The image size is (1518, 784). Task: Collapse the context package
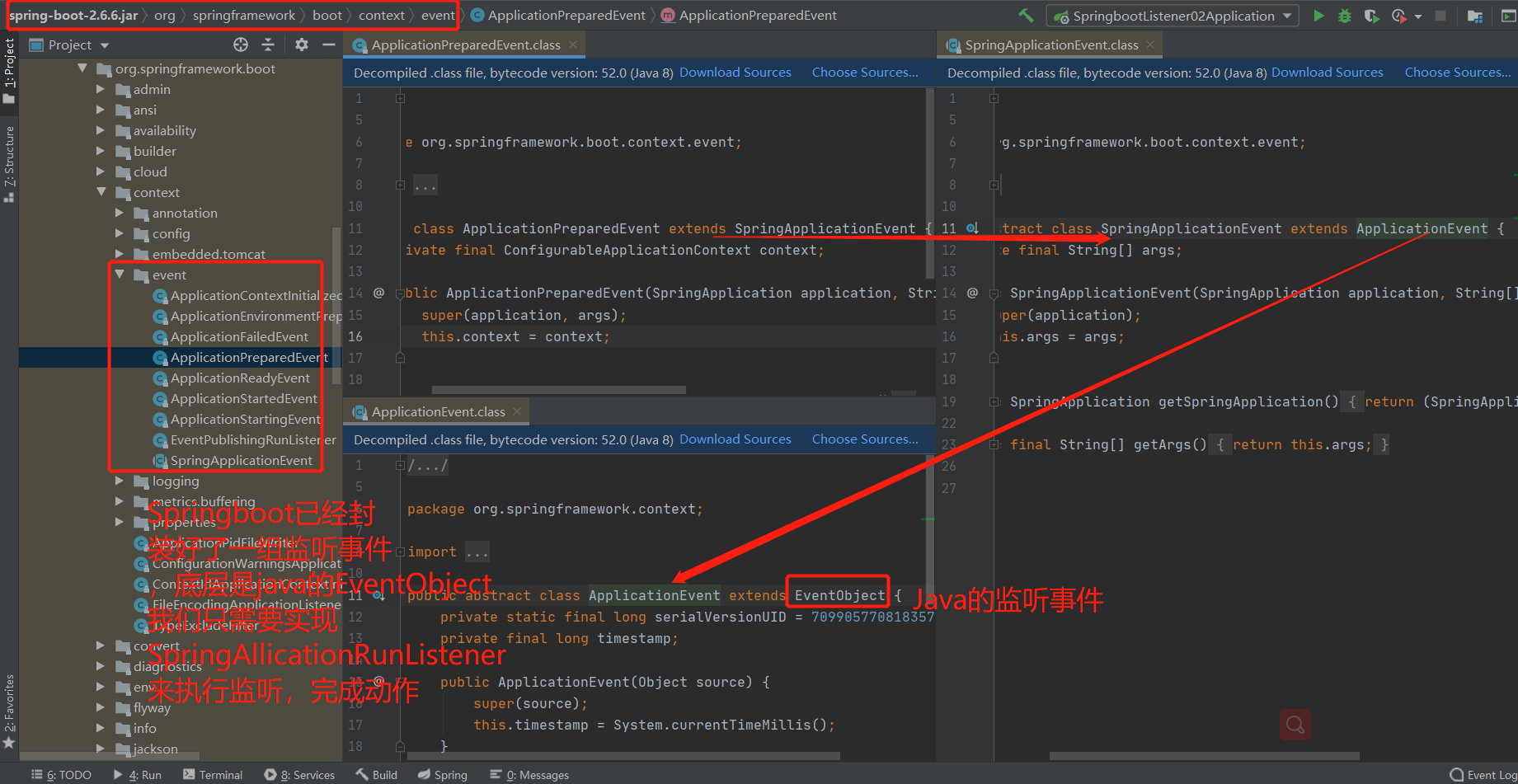101,192
